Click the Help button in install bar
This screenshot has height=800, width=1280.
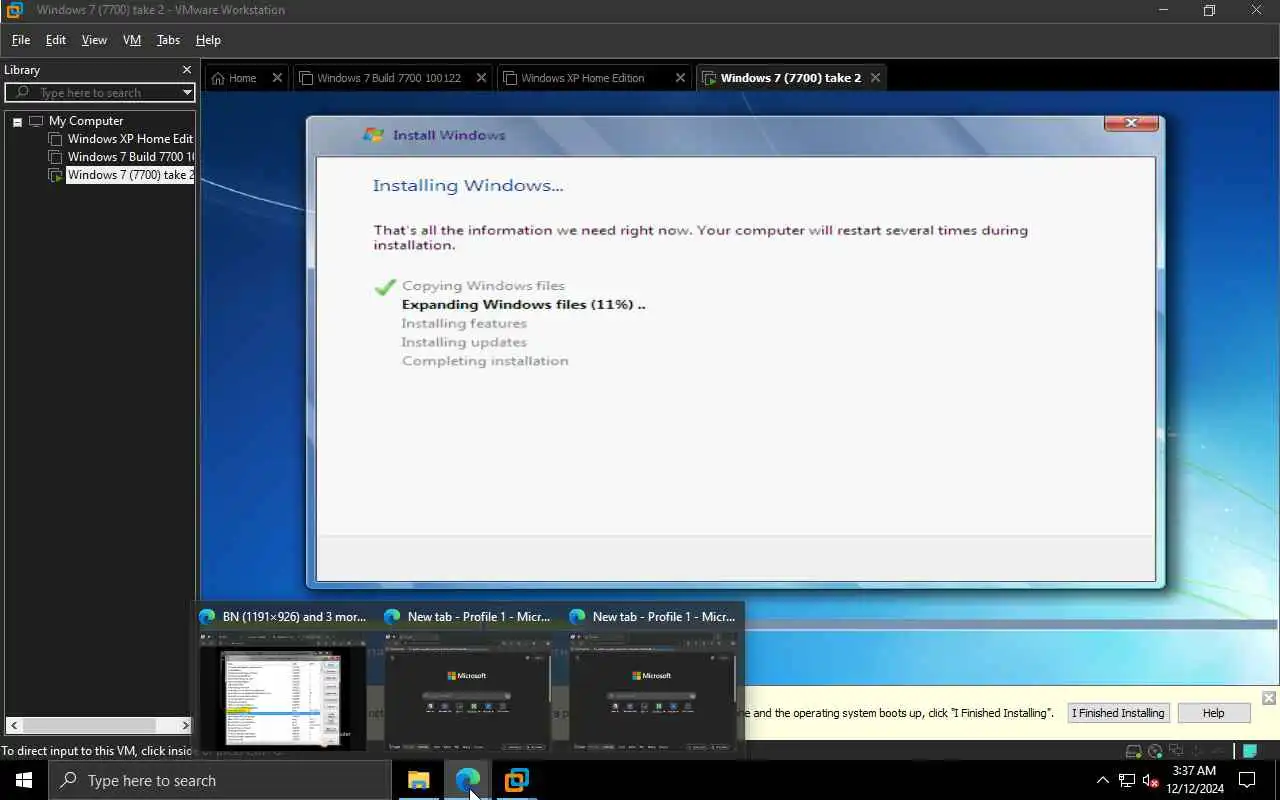click(1213, 713)
